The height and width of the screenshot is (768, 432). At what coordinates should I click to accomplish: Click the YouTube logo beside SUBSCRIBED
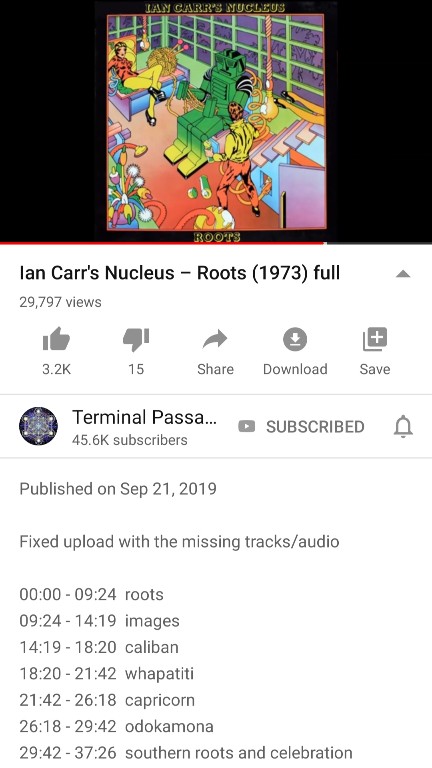point(246,427)
